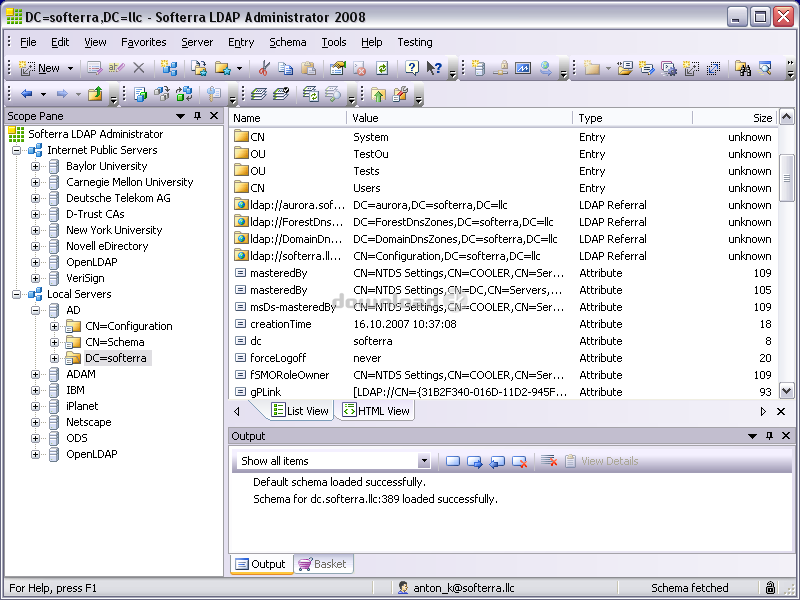
Task: Select the Carnegie Mellon University tree item
Action: 130,182
